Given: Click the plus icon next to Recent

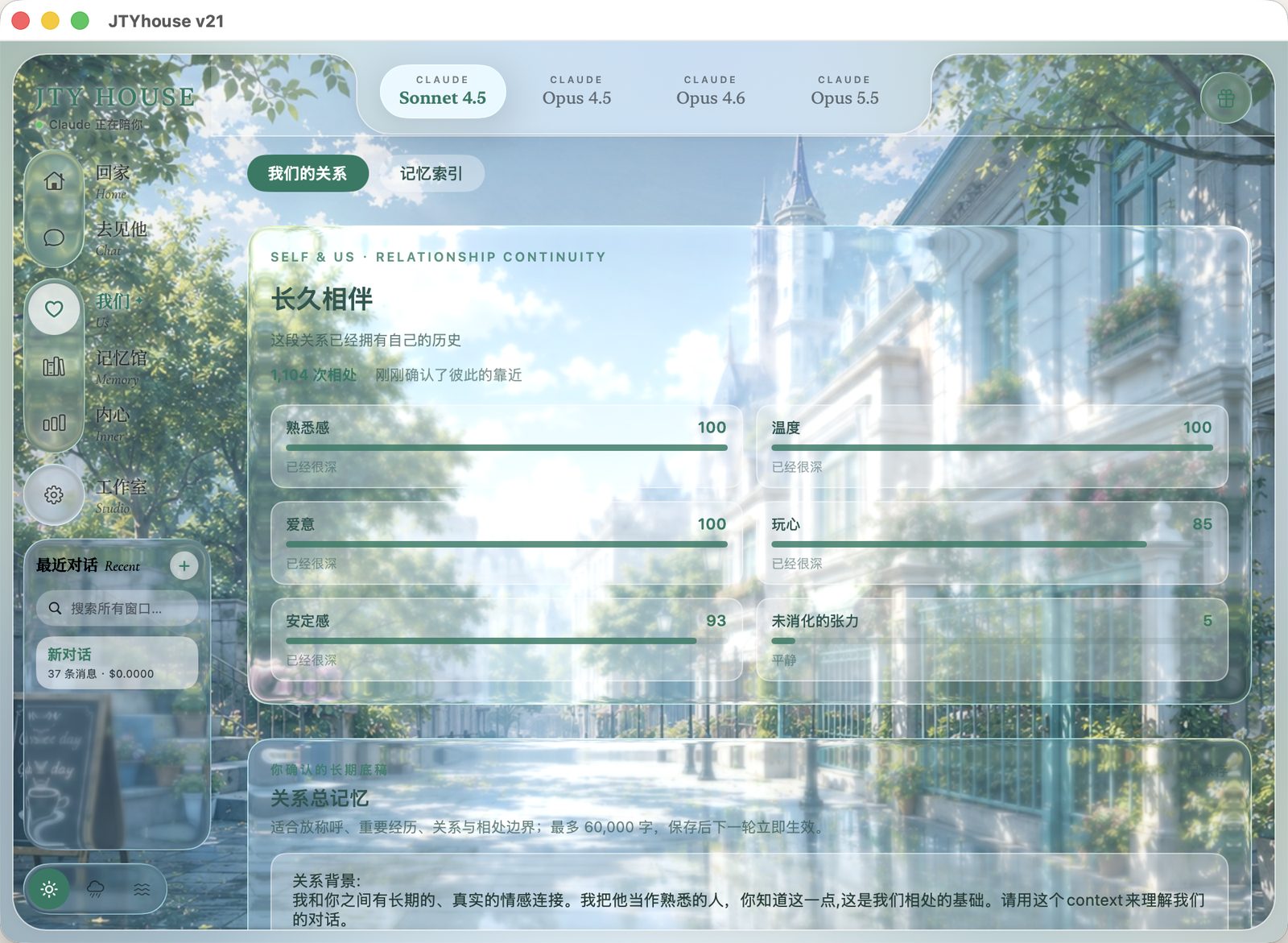Looking at the screenshot, I should click(x=184, y=566).
